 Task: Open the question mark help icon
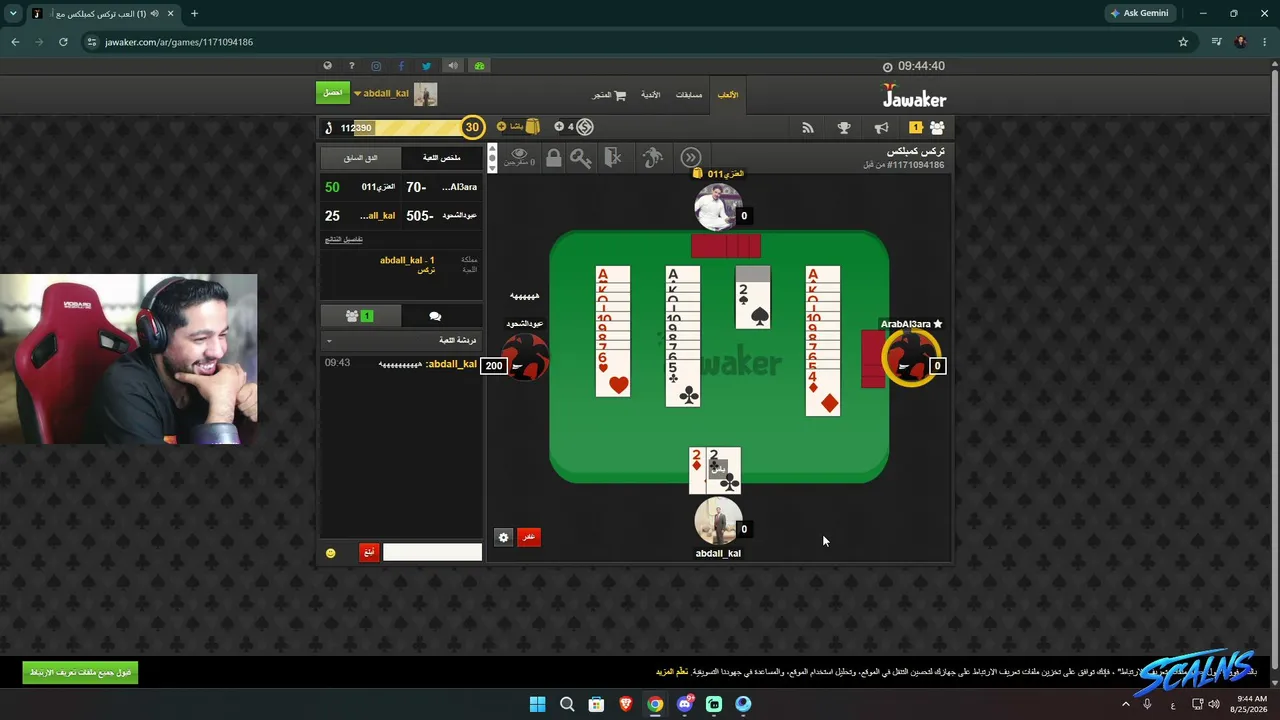coord(352,66)
